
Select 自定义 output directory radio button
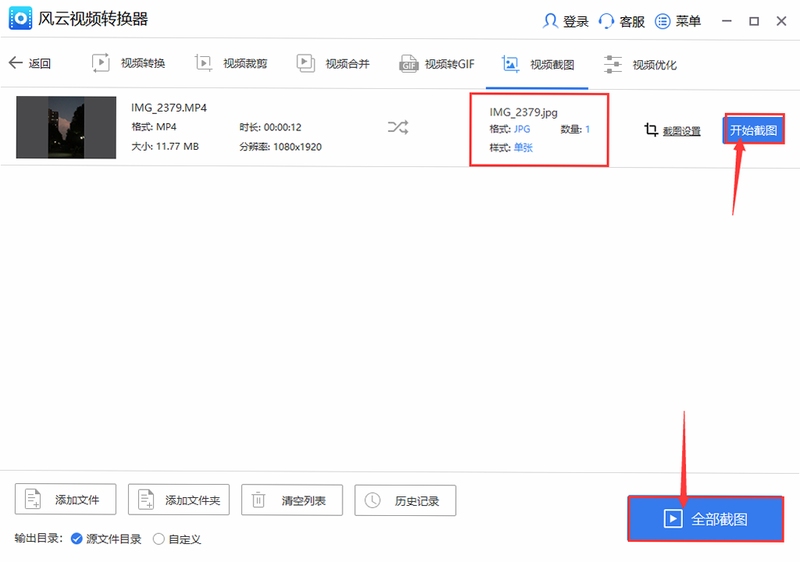pyautogui.click(x=159, y=539)
